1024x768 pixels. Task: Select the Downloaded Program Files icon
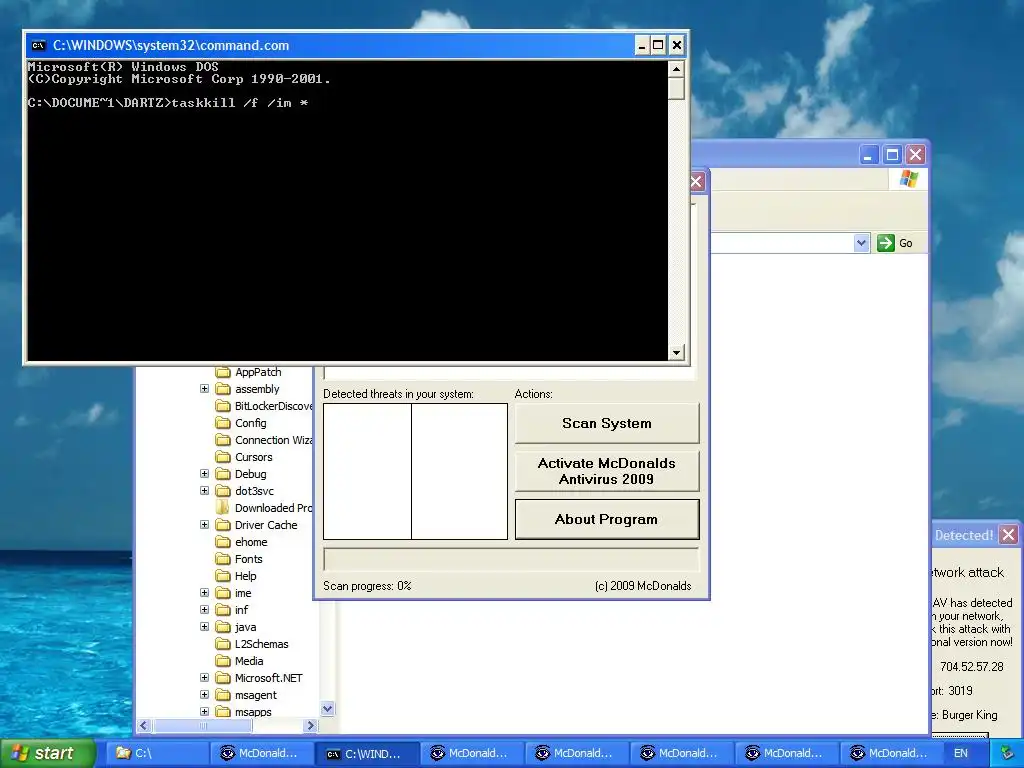point(223,508)
